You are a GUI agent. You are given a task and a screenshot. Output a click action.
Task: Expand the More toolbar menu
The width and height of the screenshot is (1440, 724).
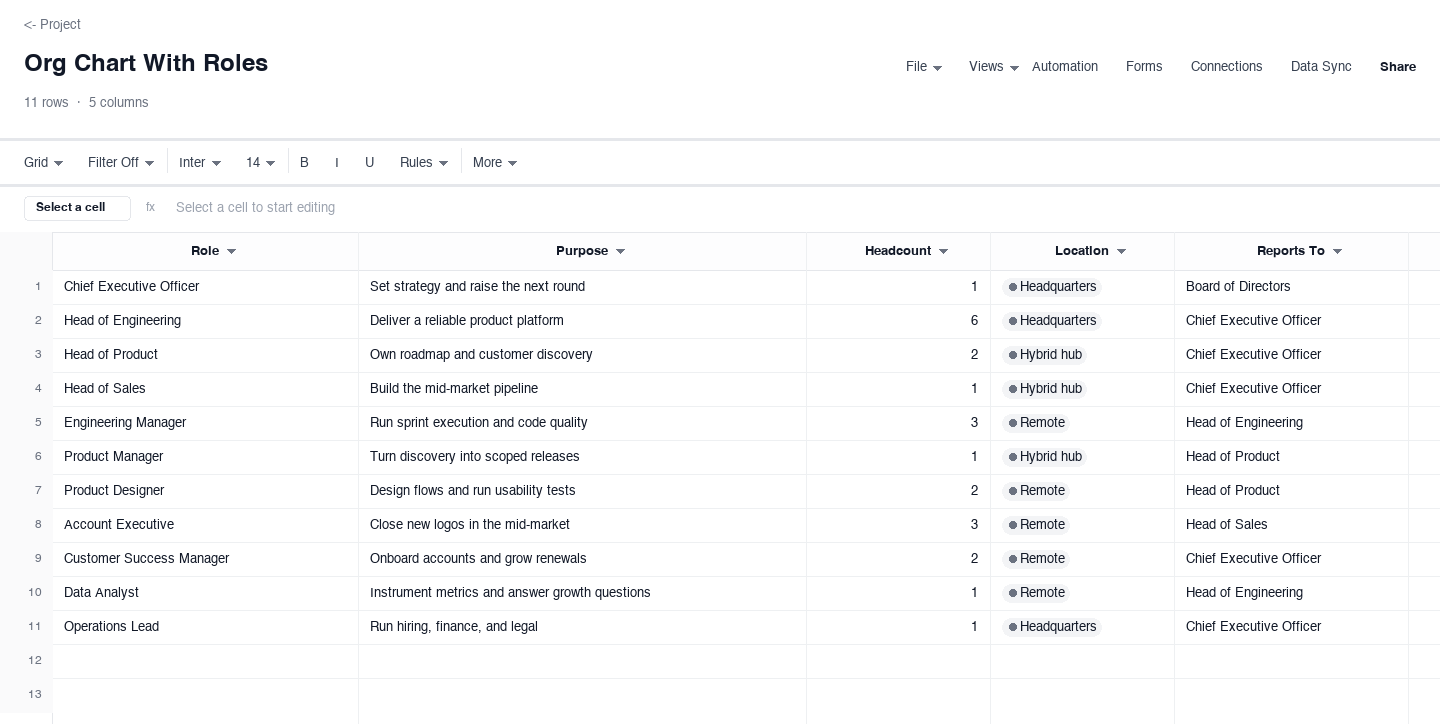495,162
